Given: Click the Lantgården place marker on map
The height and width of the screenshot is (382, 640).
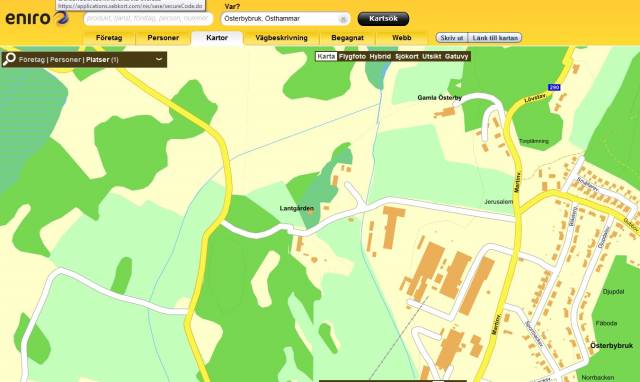Looking at the screenshot, I should pos(310,211).
